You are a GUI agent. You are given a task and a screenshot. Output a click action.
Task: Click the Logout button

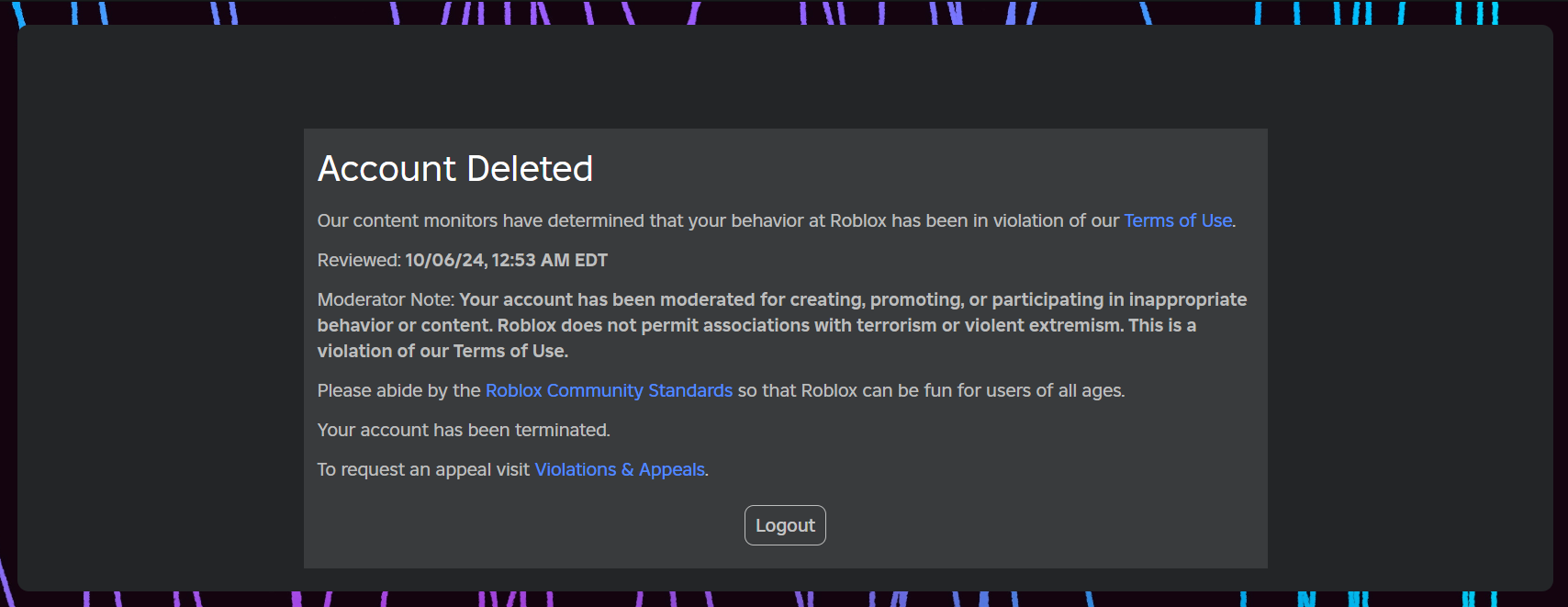coord(785,525)
